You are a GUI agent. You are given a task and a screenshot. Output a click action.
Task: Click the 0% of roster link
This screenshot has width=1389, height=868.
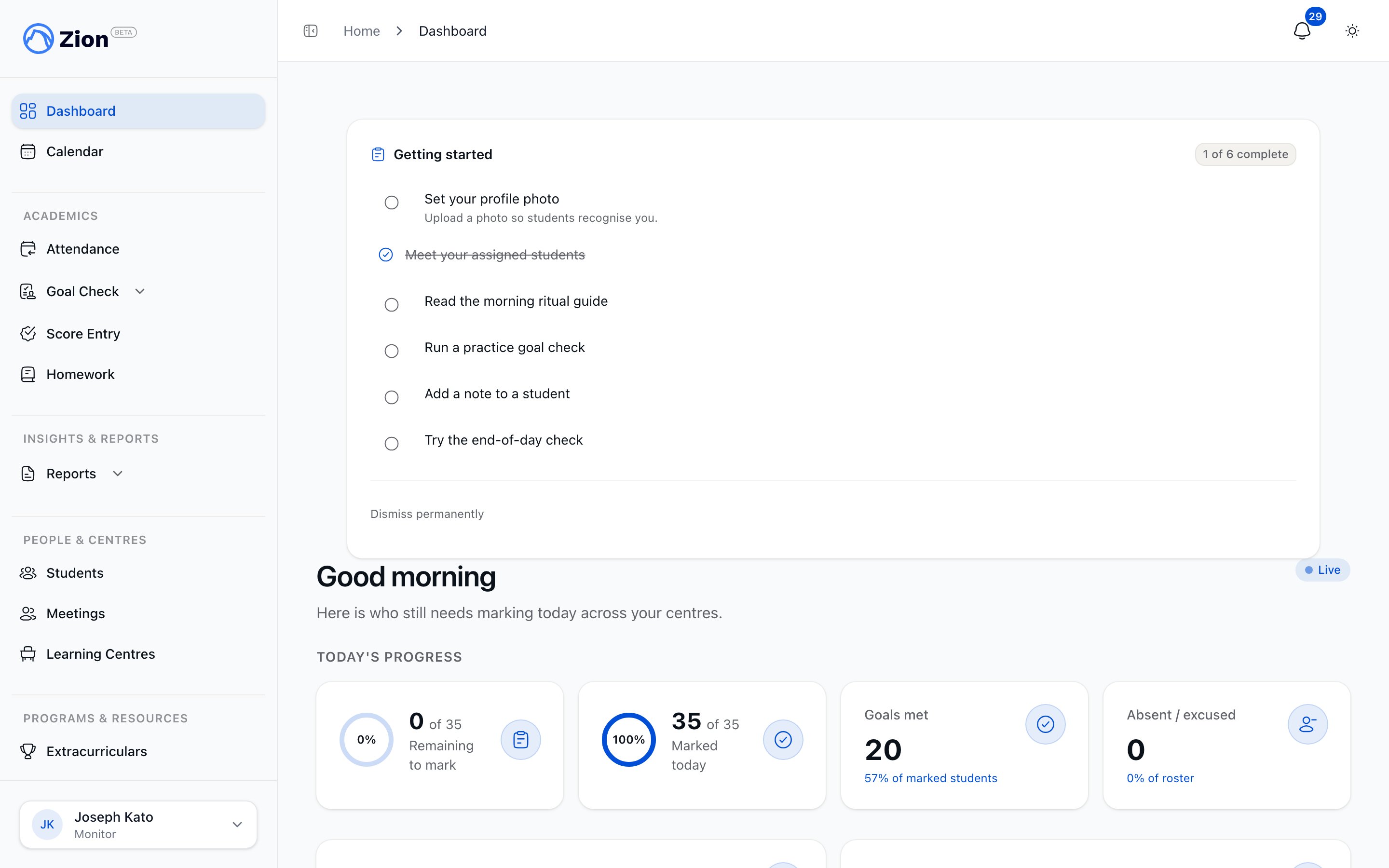(x=1160, y=778)
